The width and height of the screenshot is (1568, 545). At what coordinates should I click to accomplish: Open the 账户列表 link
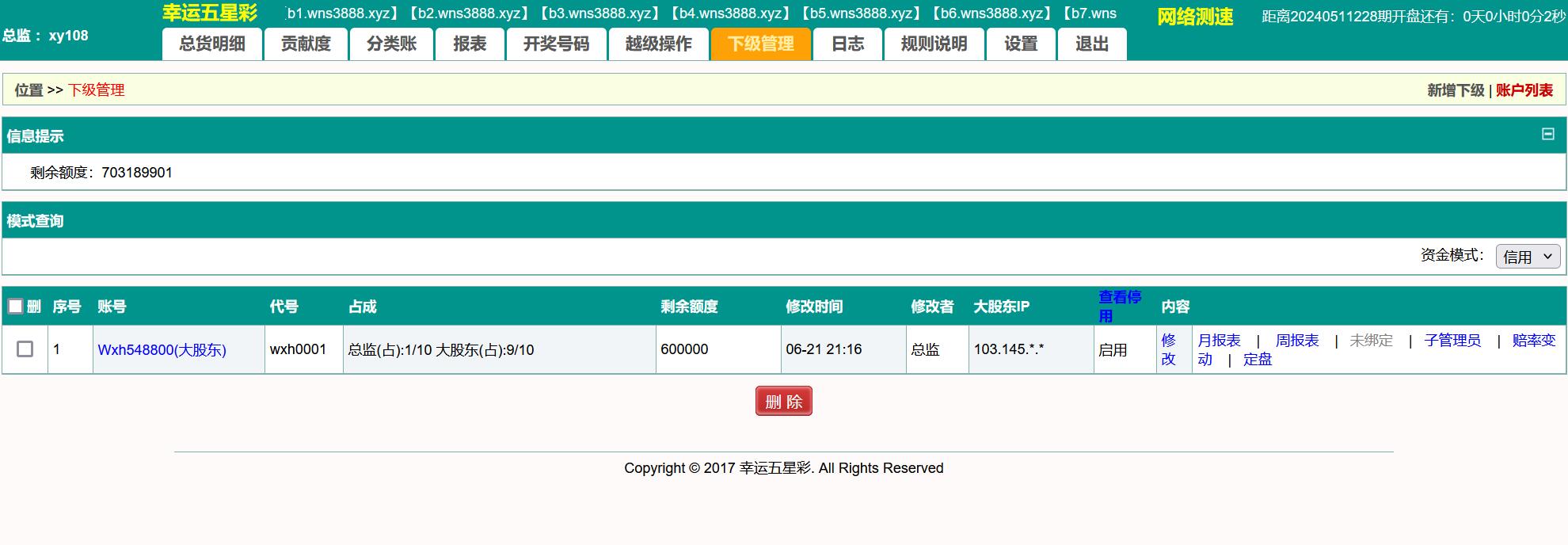(x=1524, y=90)
